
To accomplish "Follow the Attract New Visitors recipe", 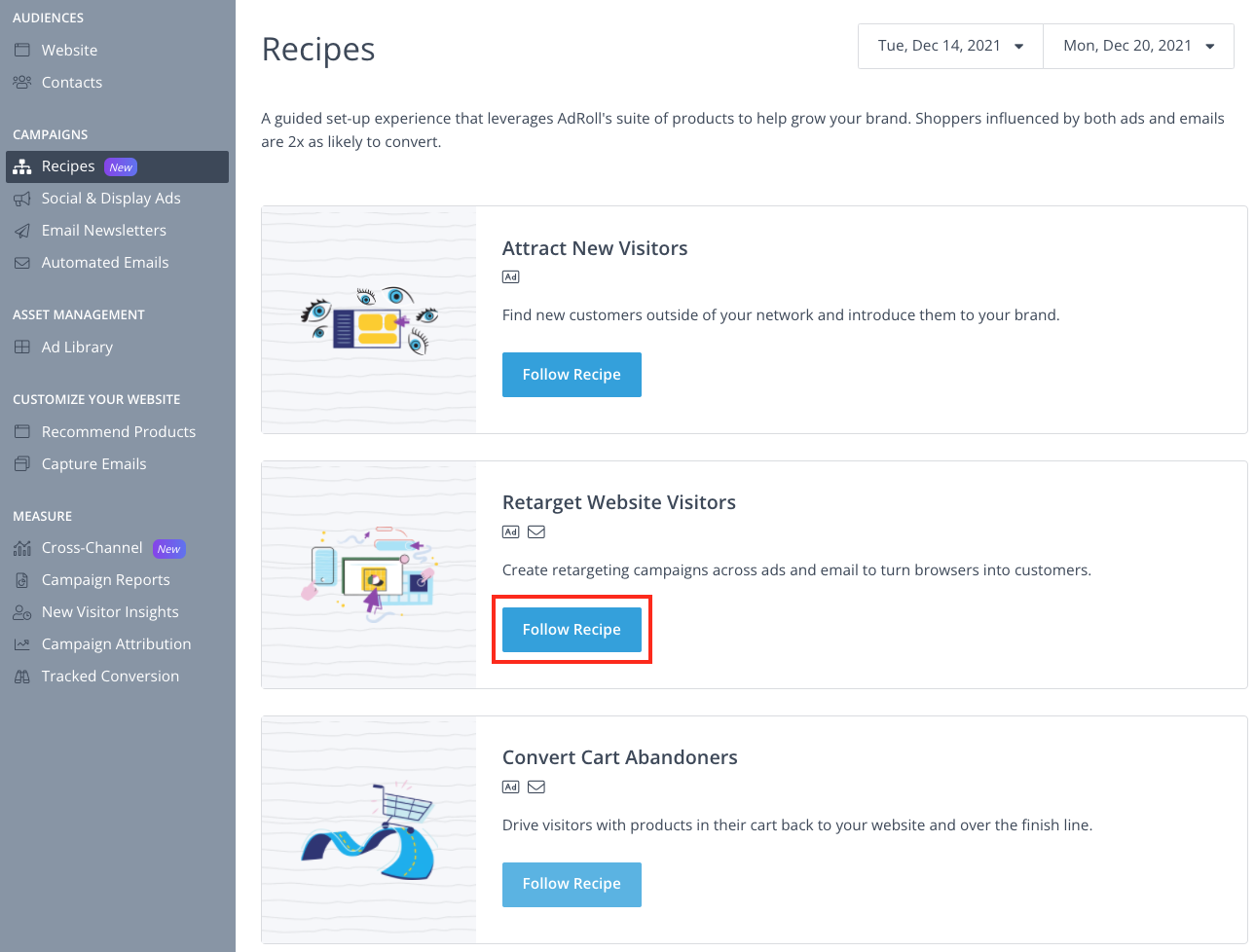I will click(572, 375).
